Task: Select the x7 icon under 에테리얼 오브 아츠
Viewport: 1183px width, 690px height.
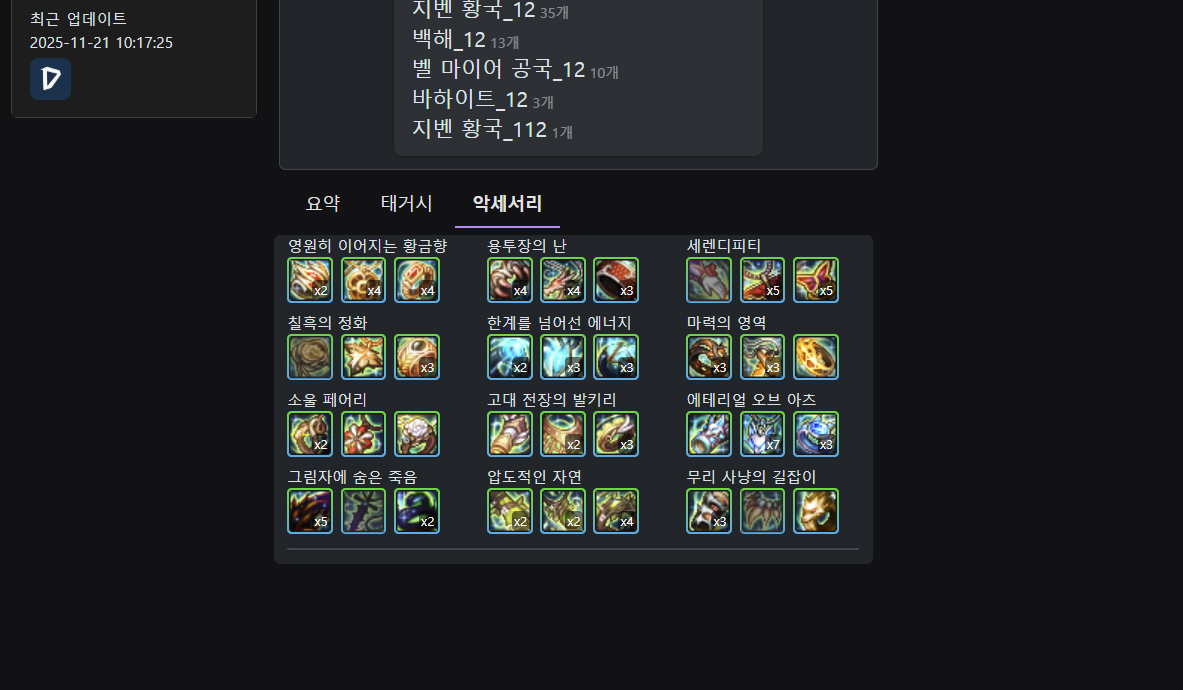Action: [x=762, y=434]
